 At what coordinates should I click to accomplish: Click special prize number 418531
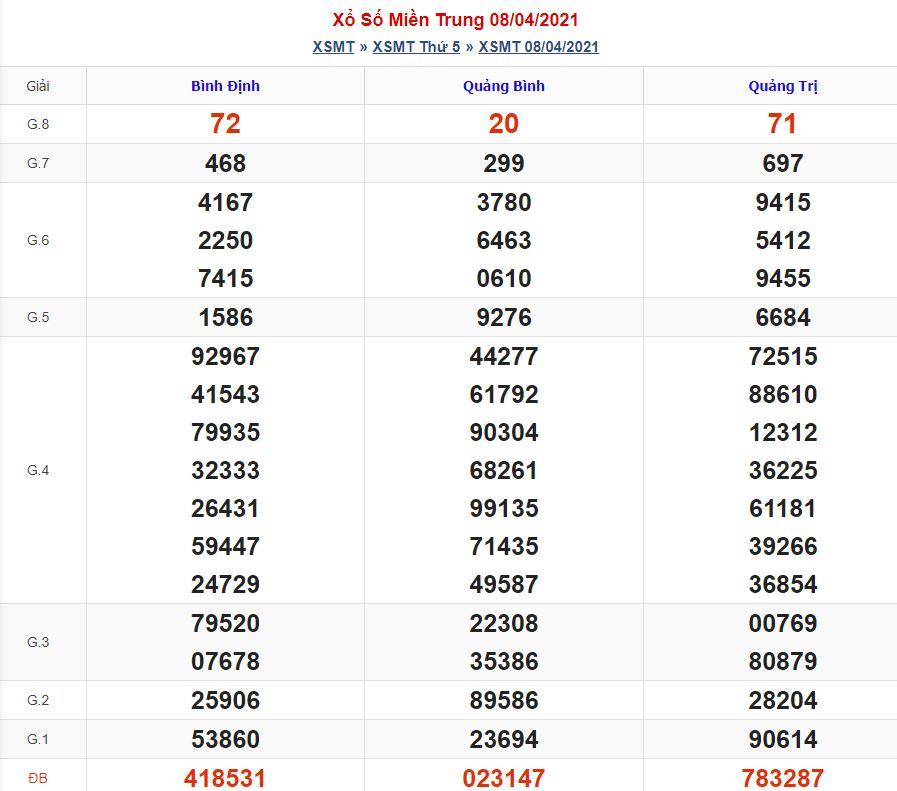225,778
